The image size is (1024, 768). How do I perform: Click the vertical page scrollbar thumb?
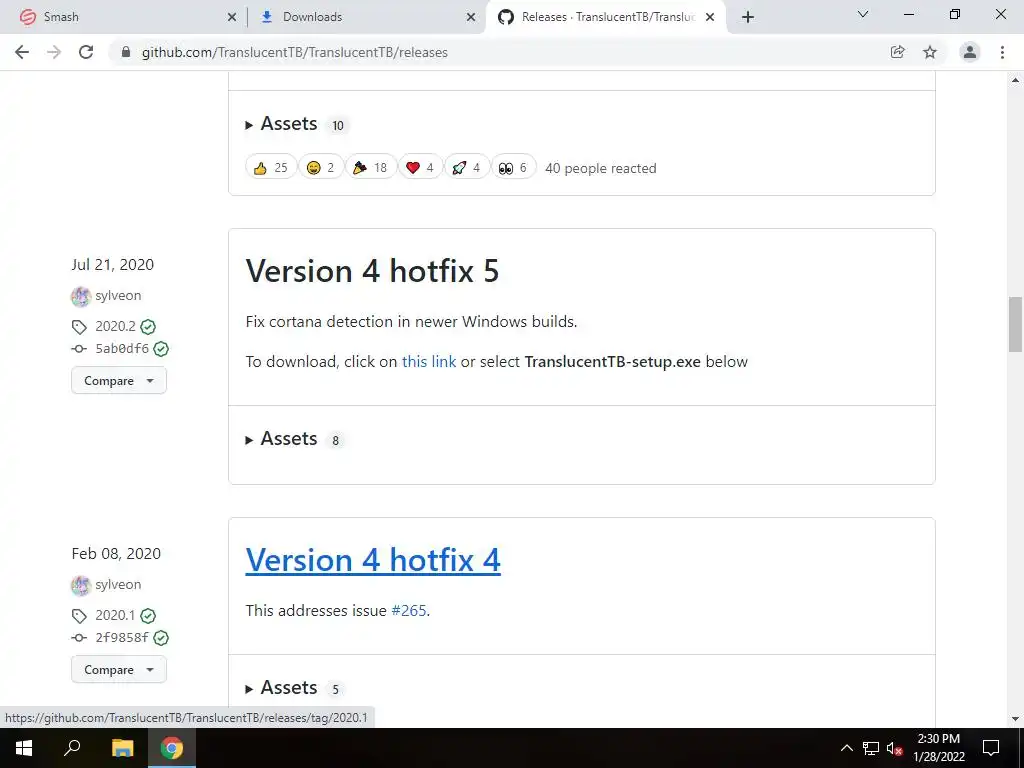tap(1016, 324)
